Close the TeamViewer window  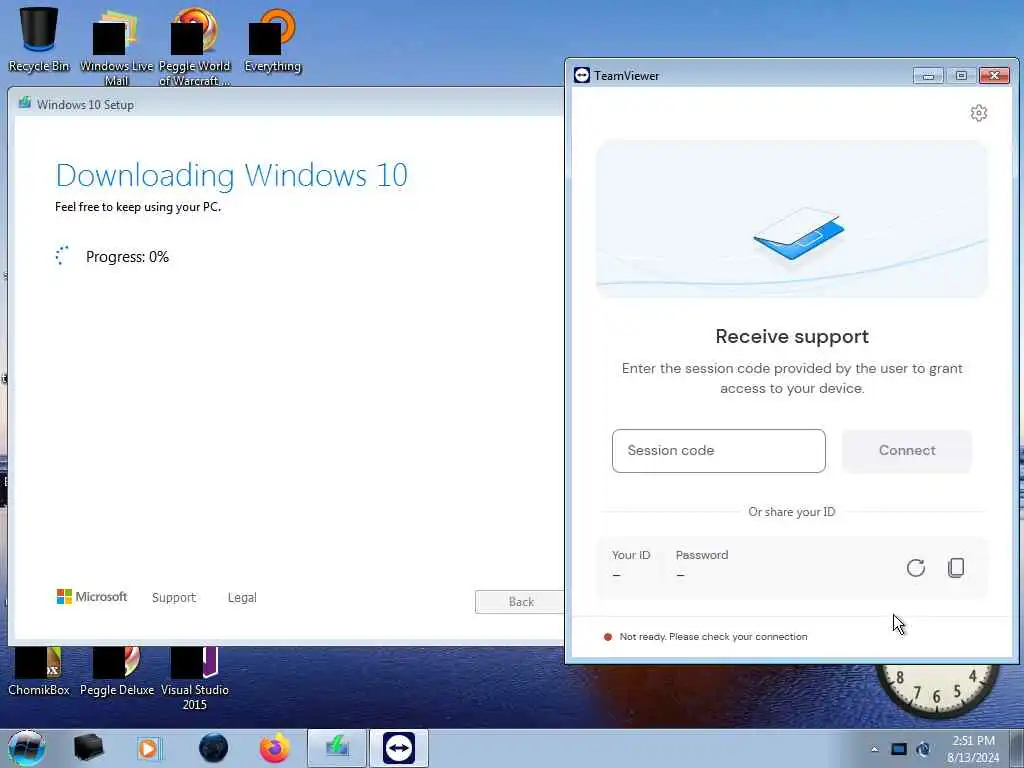click(995, 76)
